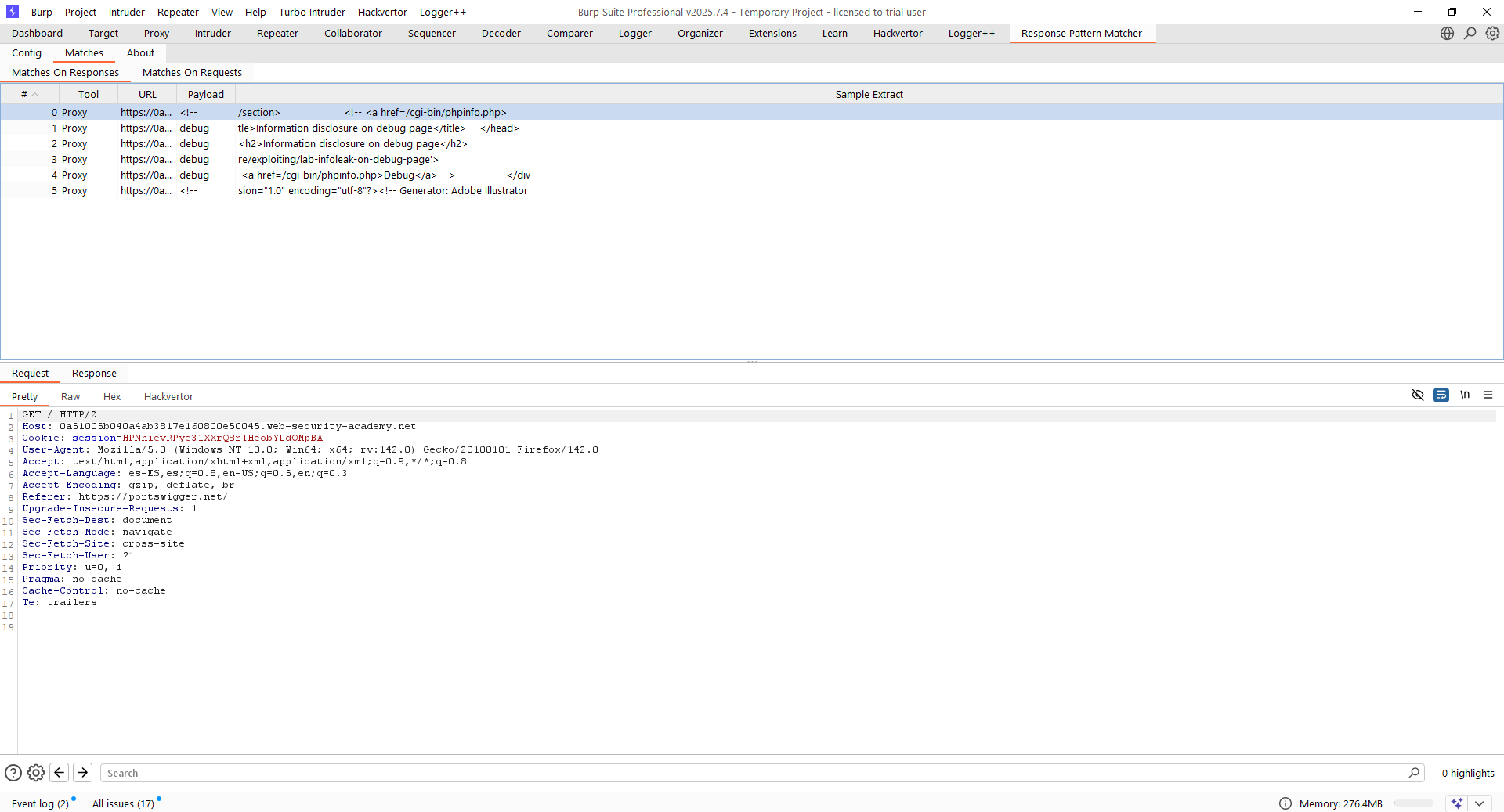Go to the next search match arrow
Image resolution: width=1504 pixels, height=812 pixels.
(83, 773)
